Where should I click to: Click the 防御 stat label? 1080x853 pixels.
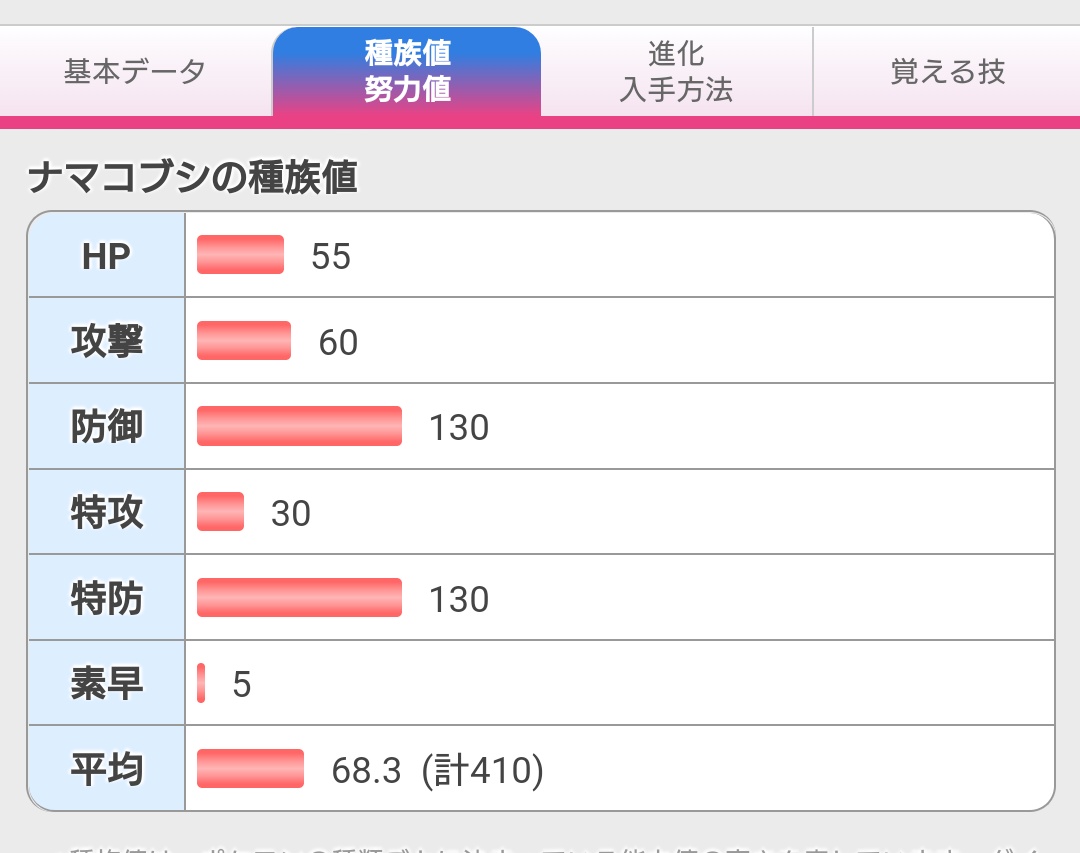tap(106, 428)
